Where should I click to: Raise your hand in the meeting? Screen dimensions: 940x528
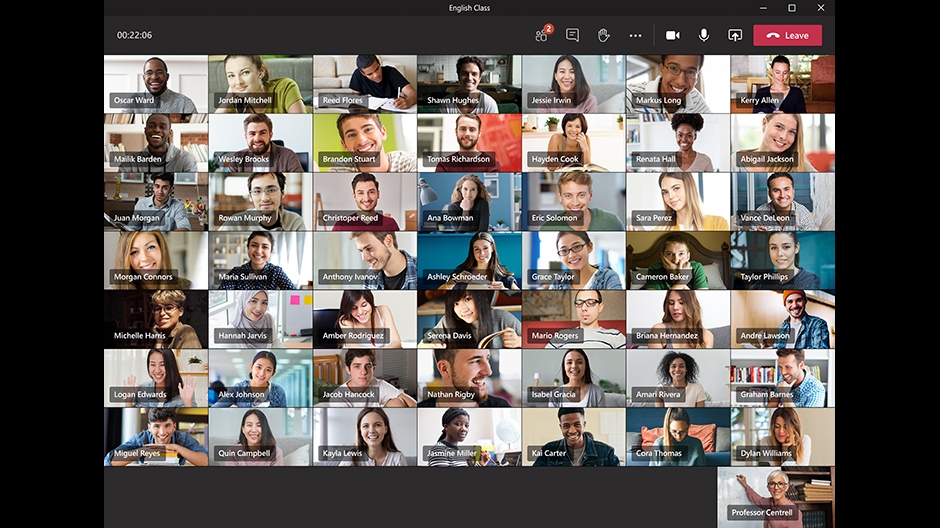(604, 35)
